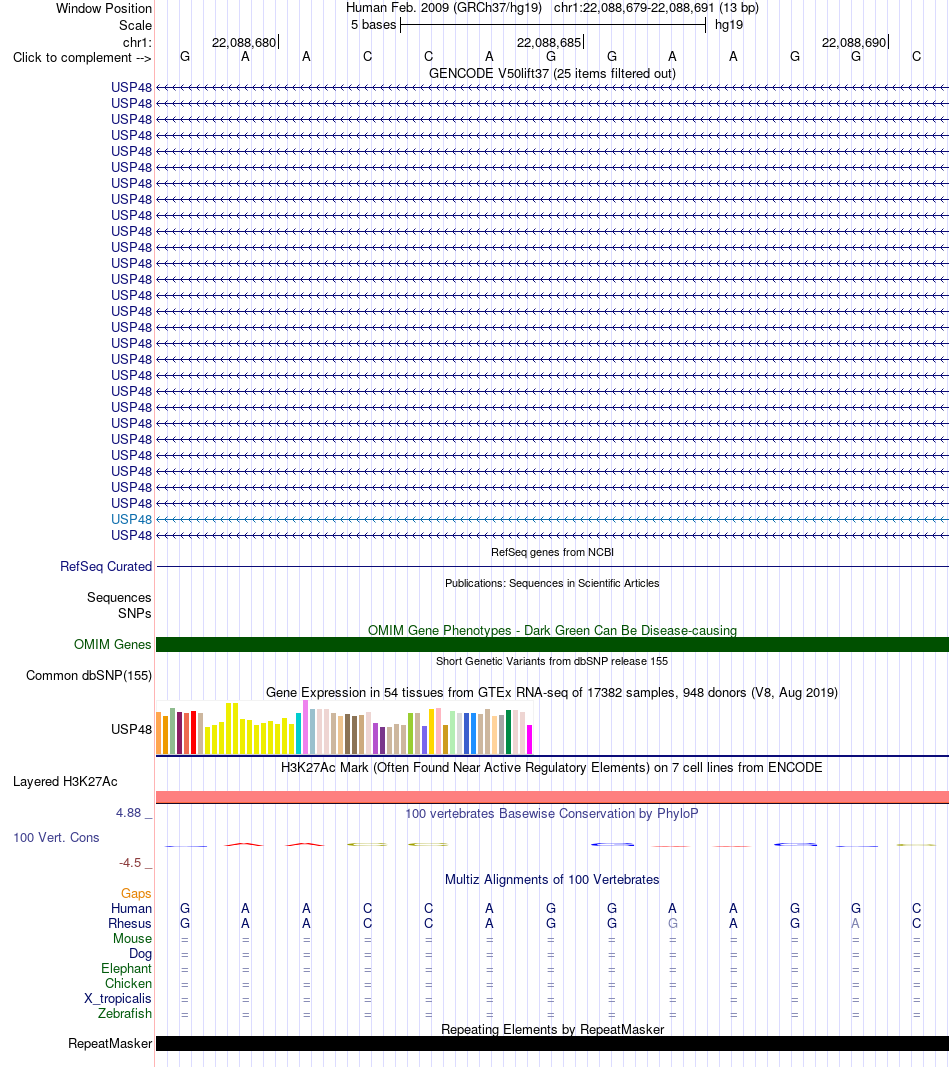950x1067 pixels.
Task: Click the Window Position label
Action: (x=103, y=9)
